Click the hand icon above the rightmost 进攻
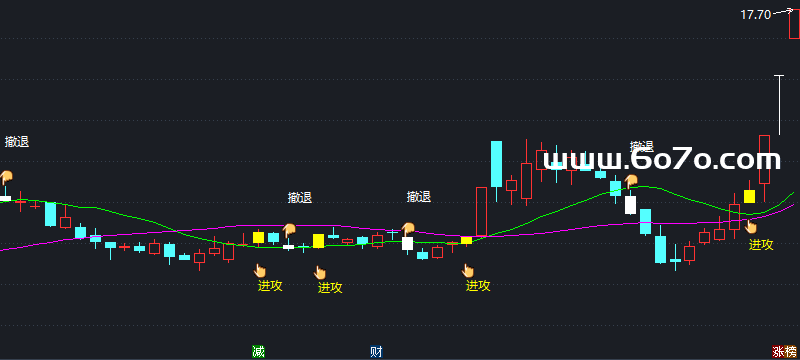Image resolution: width=800 pixels, height=360 pixels. [751, 226]
